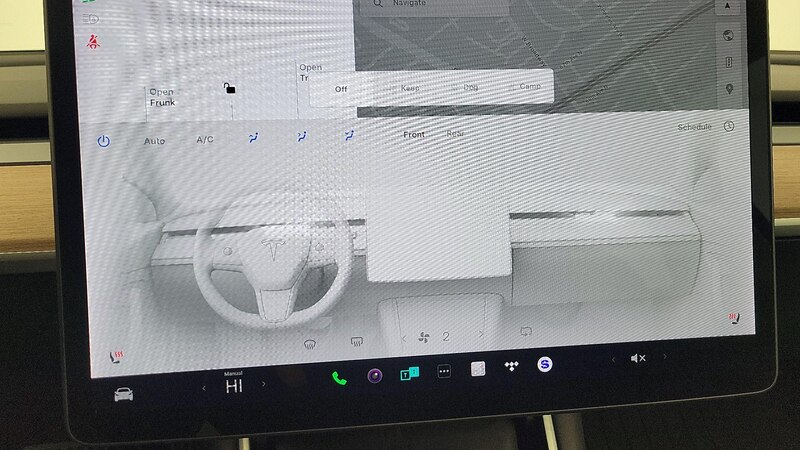Open the Navigate search field
Screen dimensions: 800x450
(x=436, y=4)
